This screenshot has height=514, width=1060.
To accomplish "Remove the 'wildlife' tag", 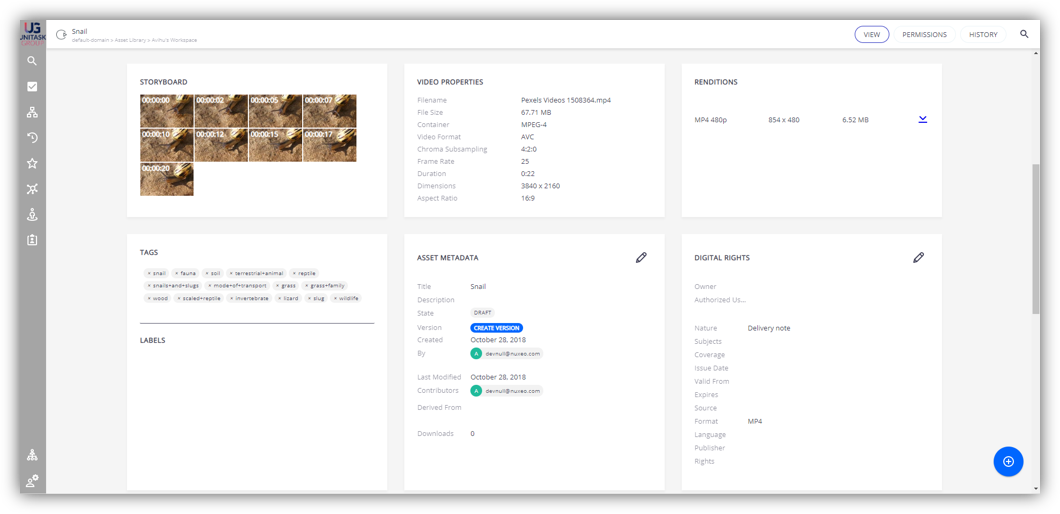I will click(x=334, y=298).
